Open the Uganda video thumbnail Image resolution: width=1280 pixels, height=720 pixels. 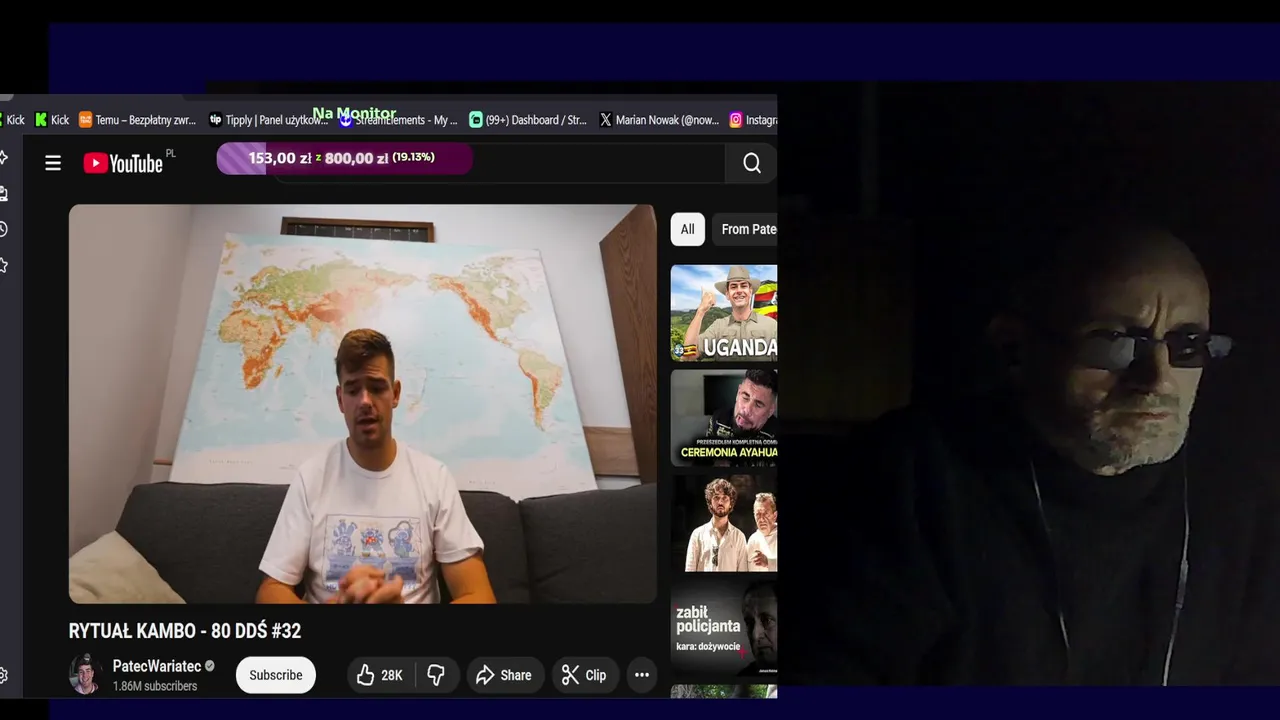(724, 313)
